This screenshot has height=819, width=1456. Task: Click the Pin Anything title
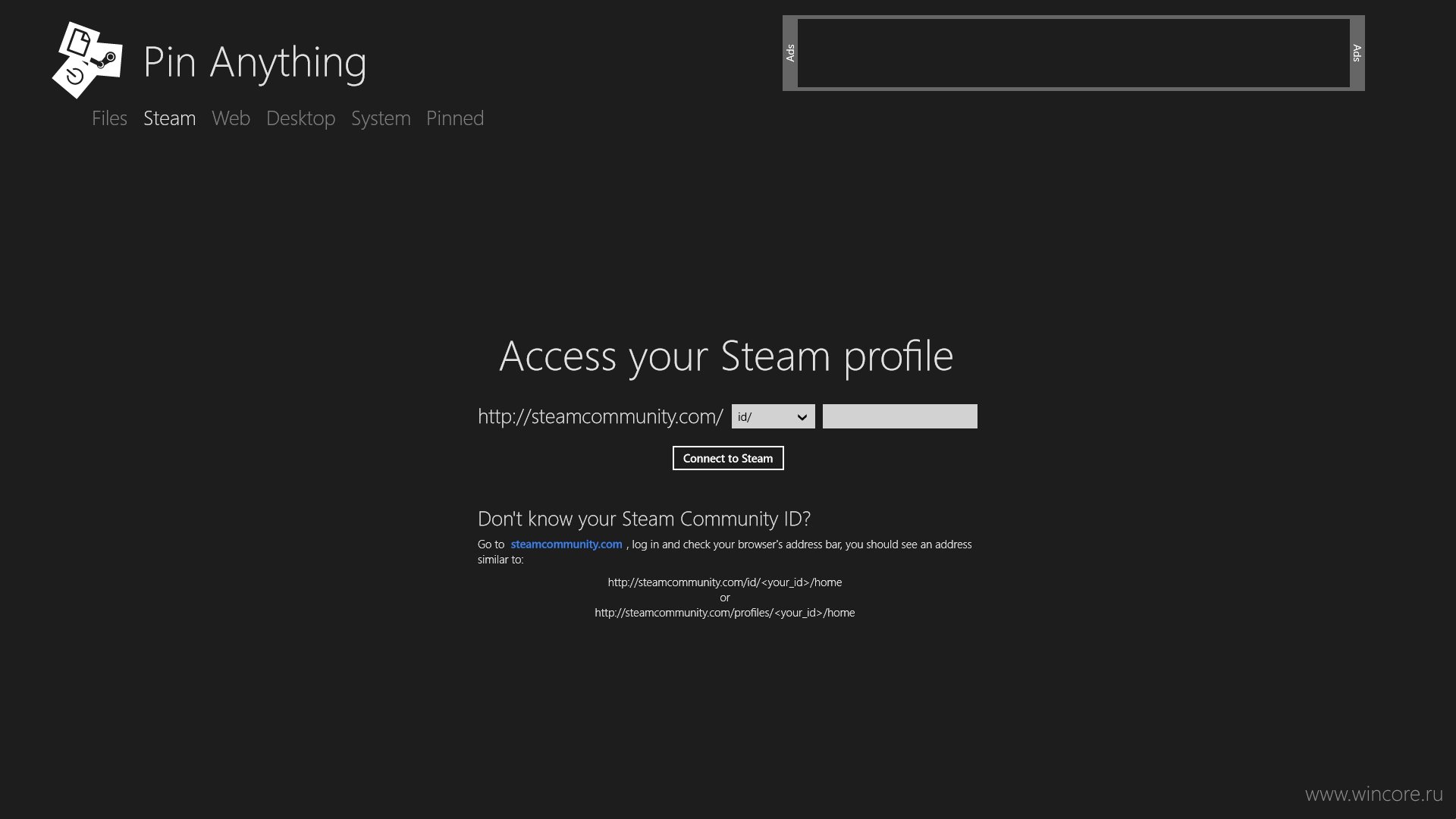255,62
